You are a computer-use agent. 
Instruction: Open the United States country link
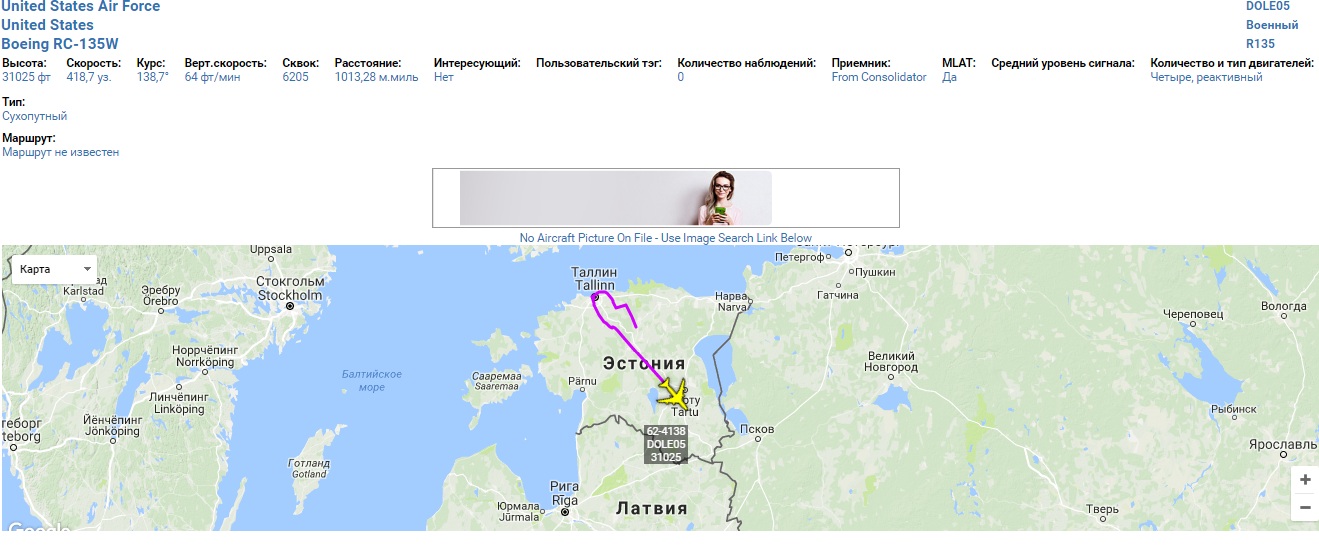tap(47, 25)
